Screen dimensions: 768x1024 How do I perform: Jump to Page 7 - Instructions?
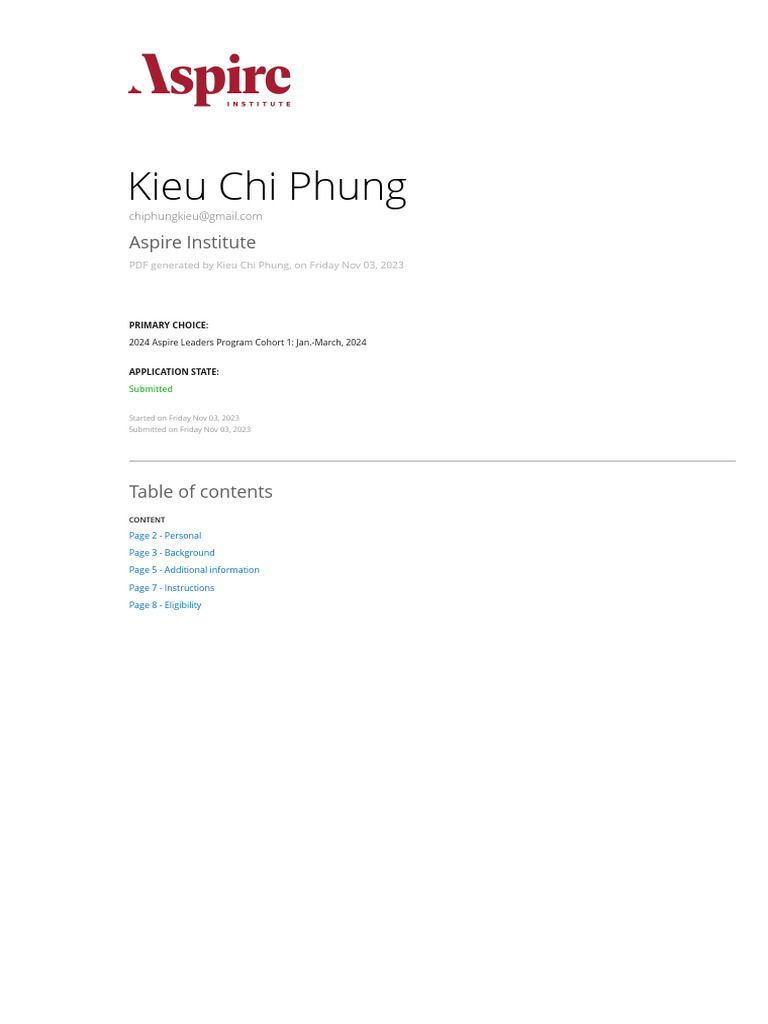pos(172,588)
